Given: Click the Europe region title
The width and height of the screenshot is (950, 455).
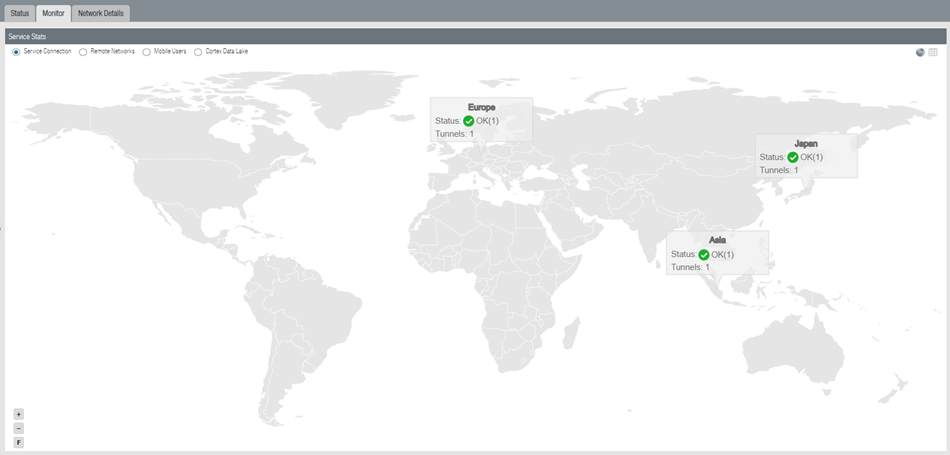Looking at the screenshot, I should (x=482, y=107).
